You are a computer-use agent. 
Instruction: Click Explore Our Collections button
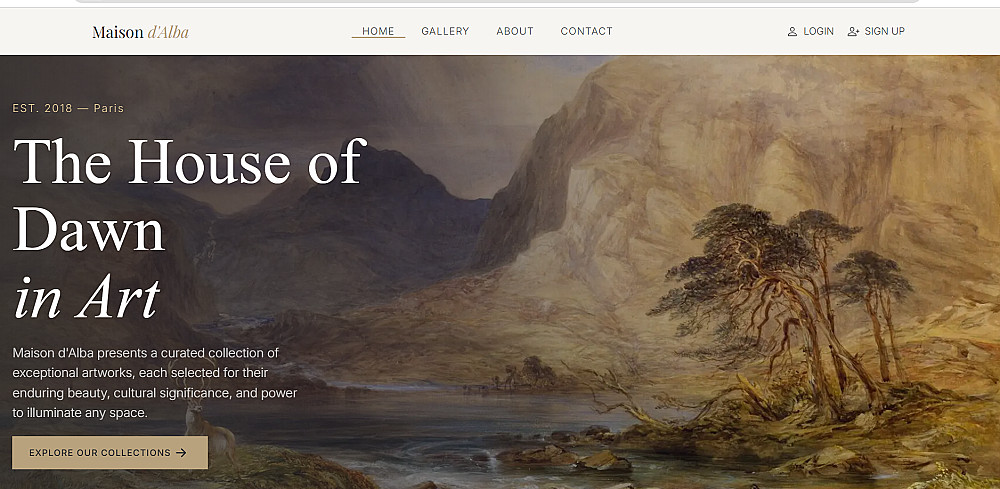click(x=110, y=453)
